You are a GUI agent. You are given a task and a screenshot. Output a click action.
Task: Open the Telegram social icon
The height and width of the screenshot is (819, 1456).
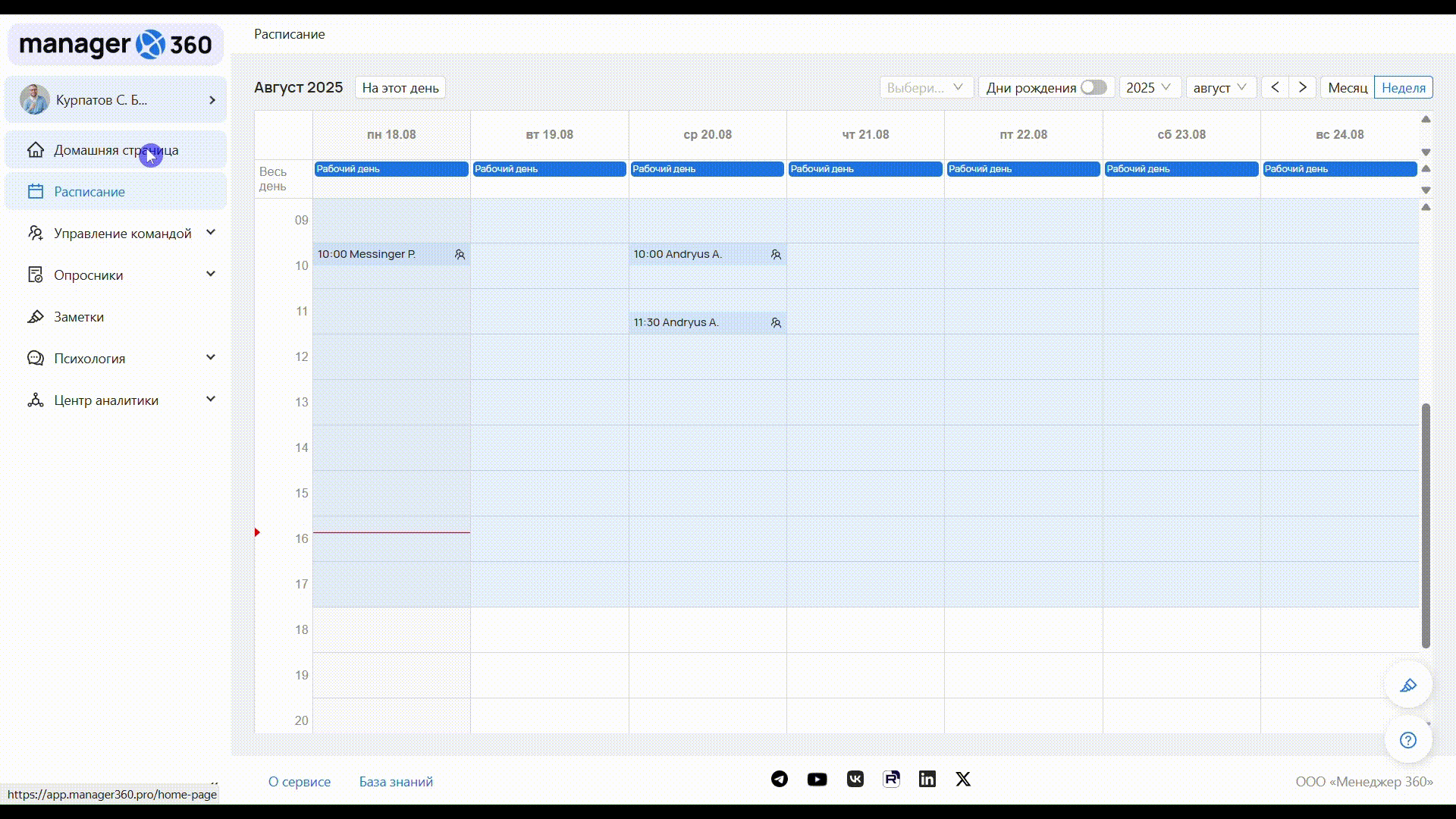pyautogui.click(x=780, y=780)
